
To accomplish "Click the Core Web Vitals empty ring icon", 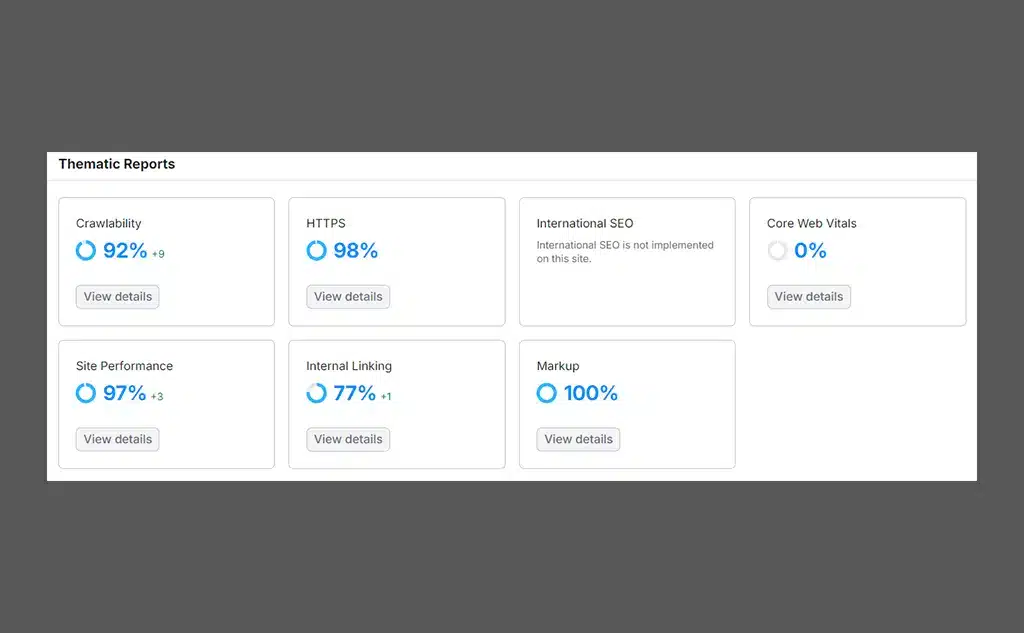I will click(x=777, y=250).
